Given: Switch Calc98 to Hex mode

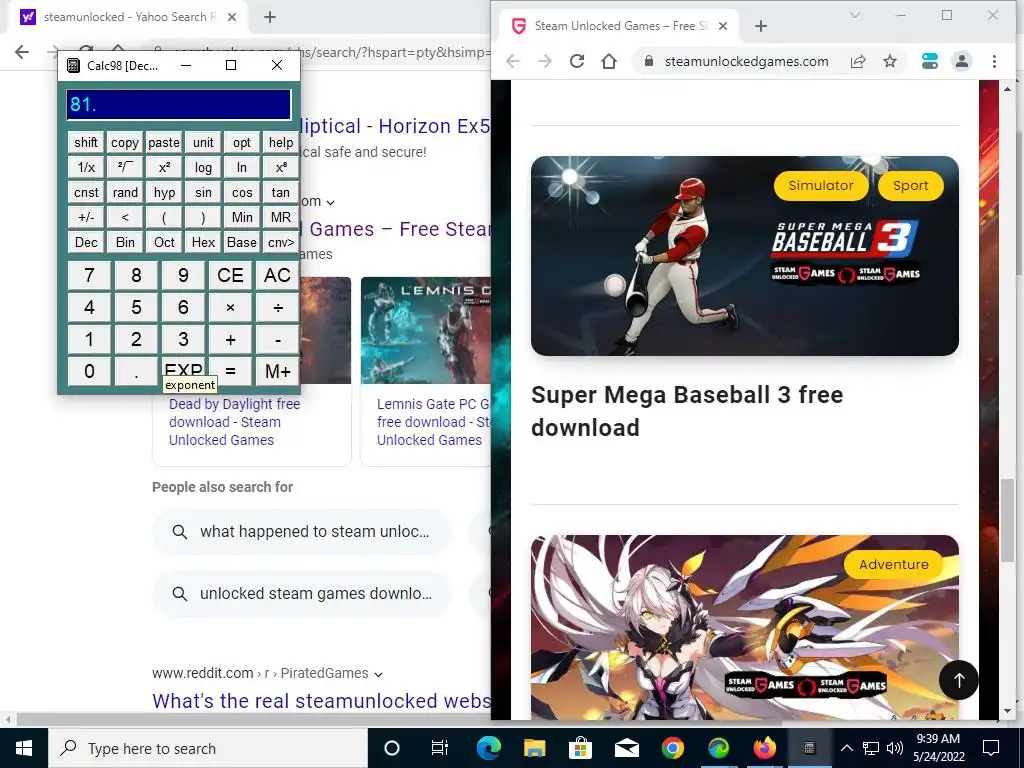Looking at the screenshot, I should point(203,242).
